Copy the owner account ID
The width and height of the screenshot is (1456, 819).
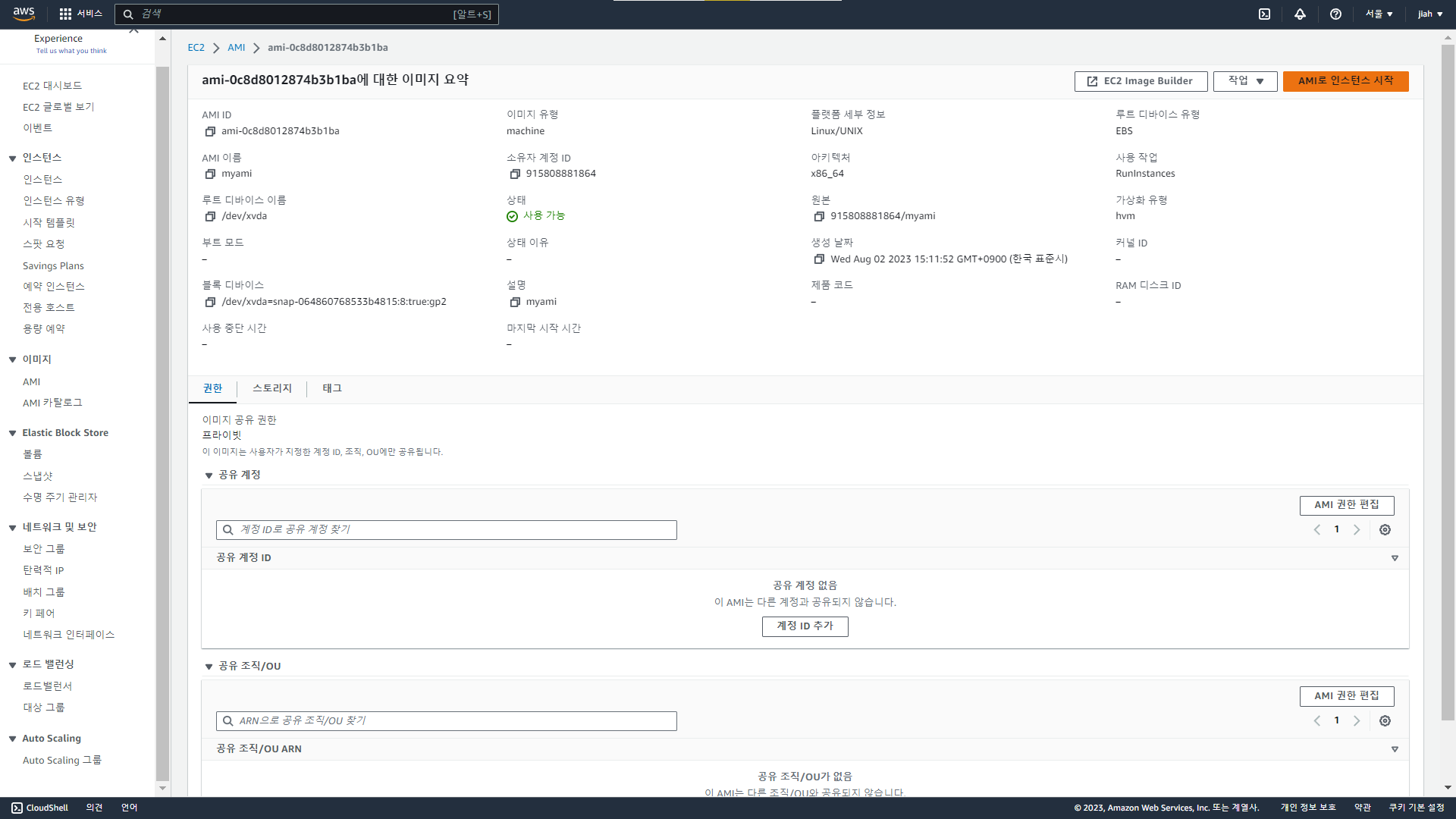(515, 174)
